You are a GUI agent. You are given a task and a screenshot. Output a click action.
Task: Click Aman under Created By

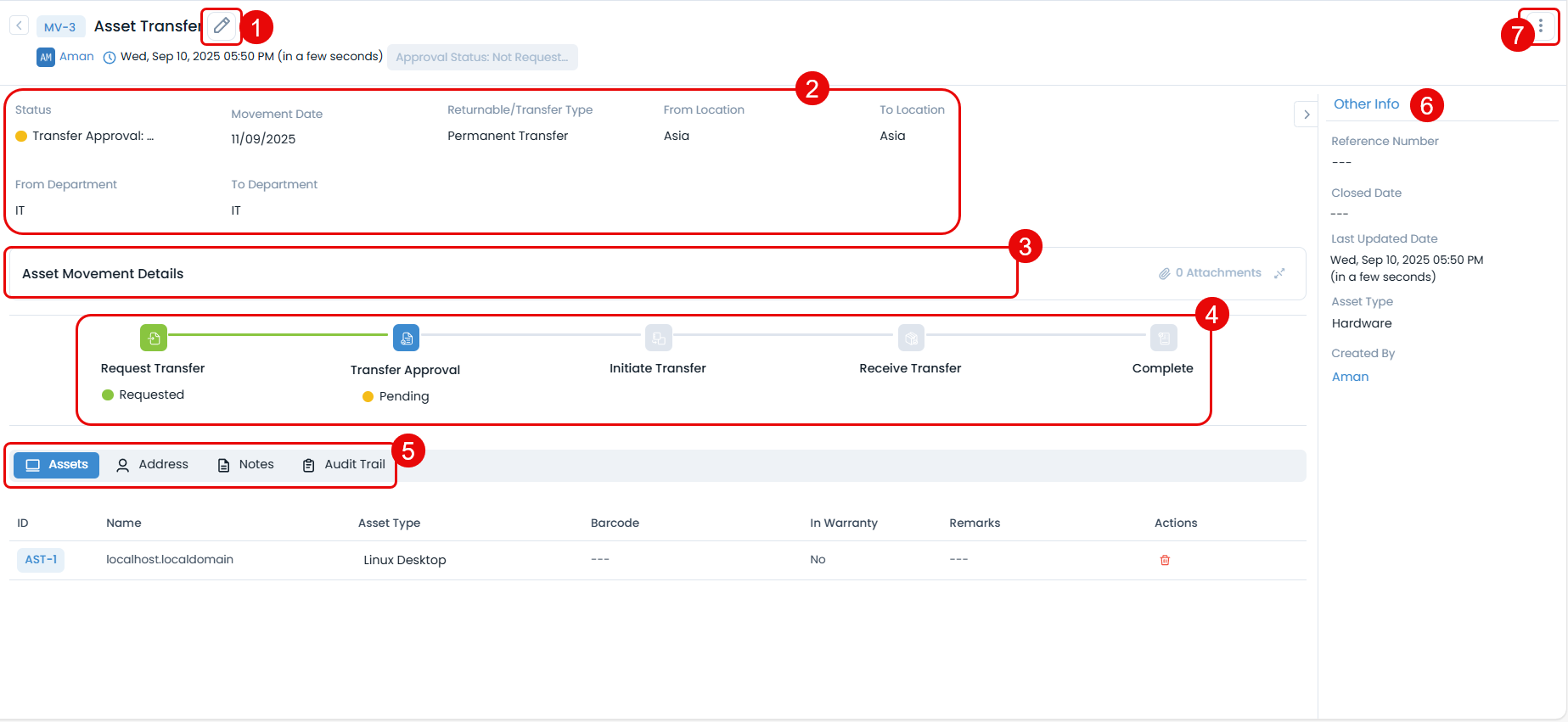1350,377
